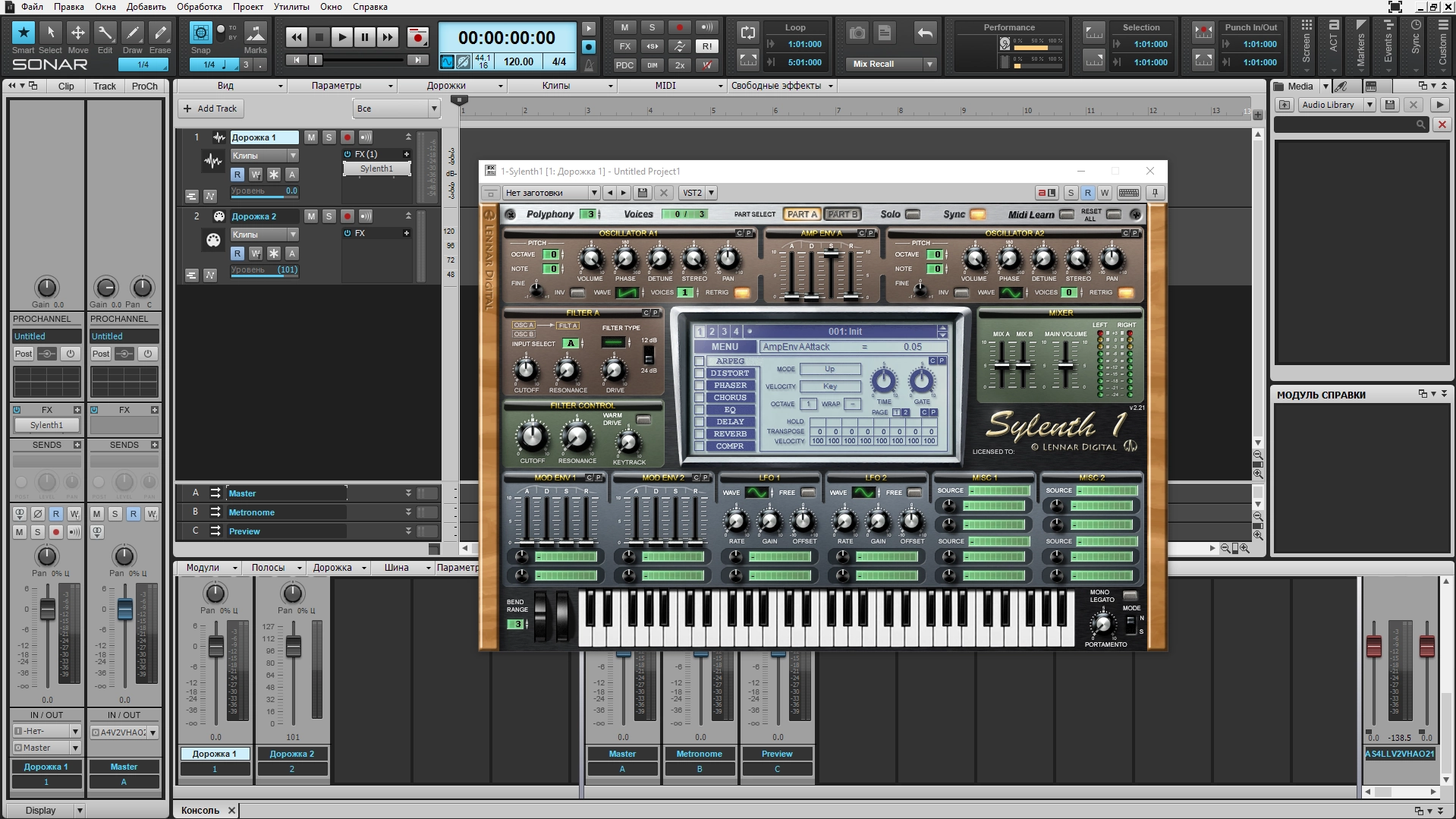Select Sylenth1 in Дорожка 1 FX bin

pos(377,169)
